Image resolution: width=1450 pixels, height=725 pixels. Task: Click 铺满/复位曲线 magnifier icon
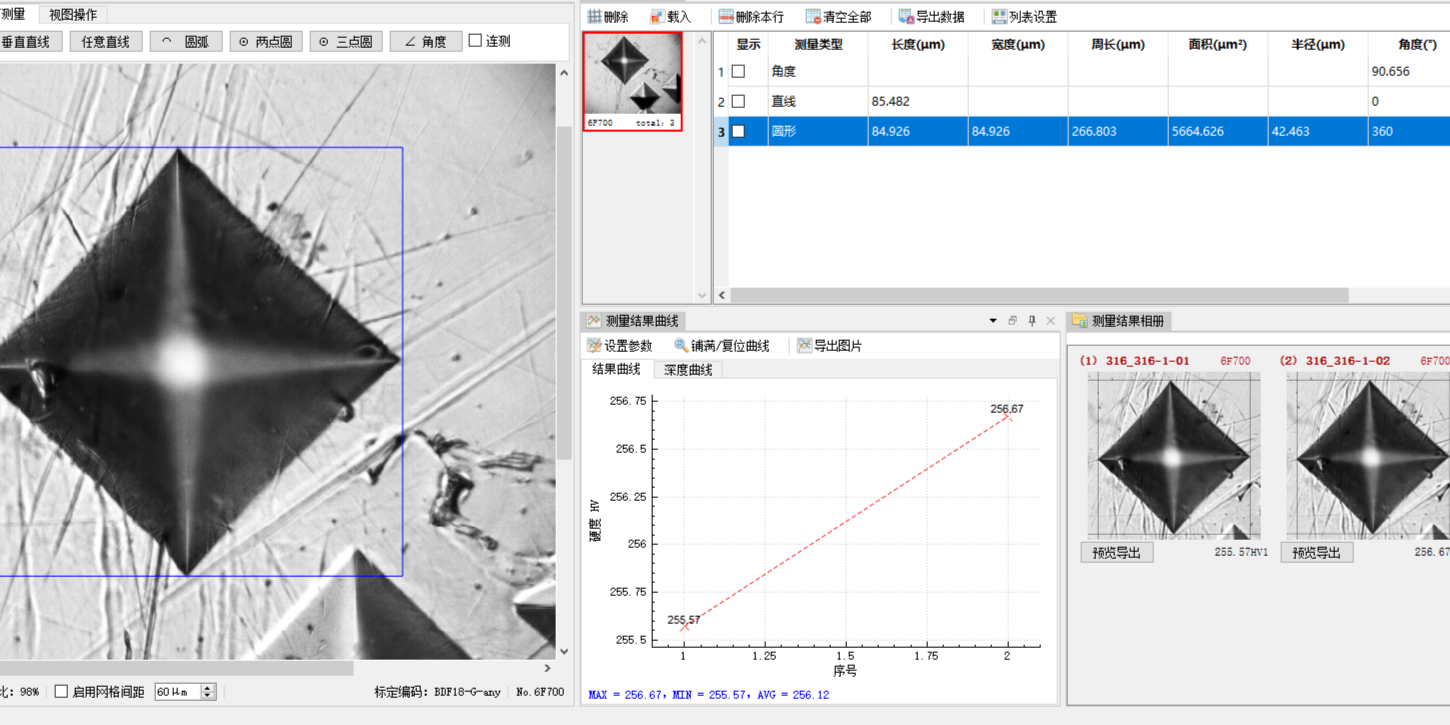pyautogui.click(x=681, y=346)
